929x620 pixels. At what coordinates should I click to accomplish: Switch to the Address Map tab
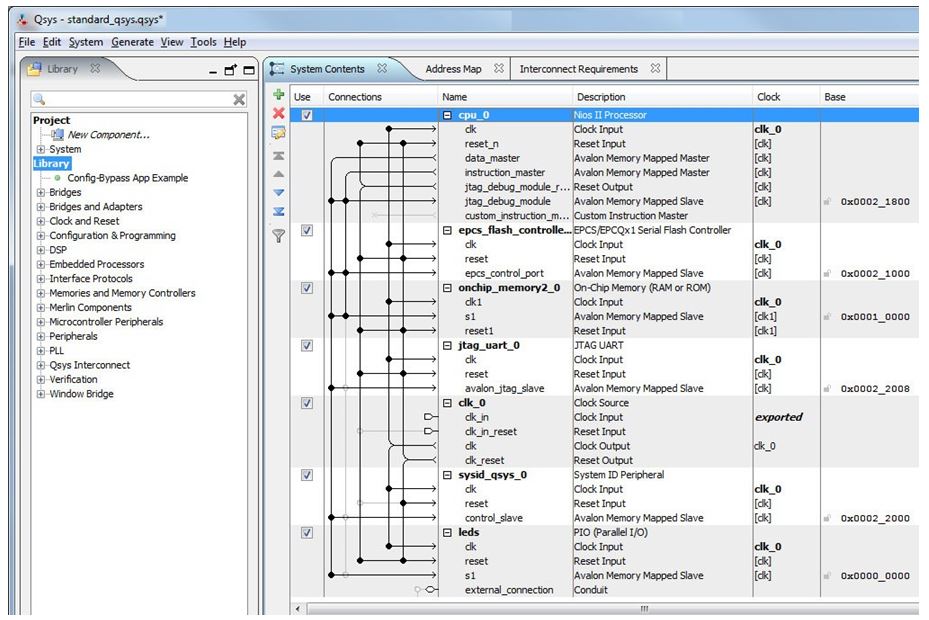click(x=452, y=69)
